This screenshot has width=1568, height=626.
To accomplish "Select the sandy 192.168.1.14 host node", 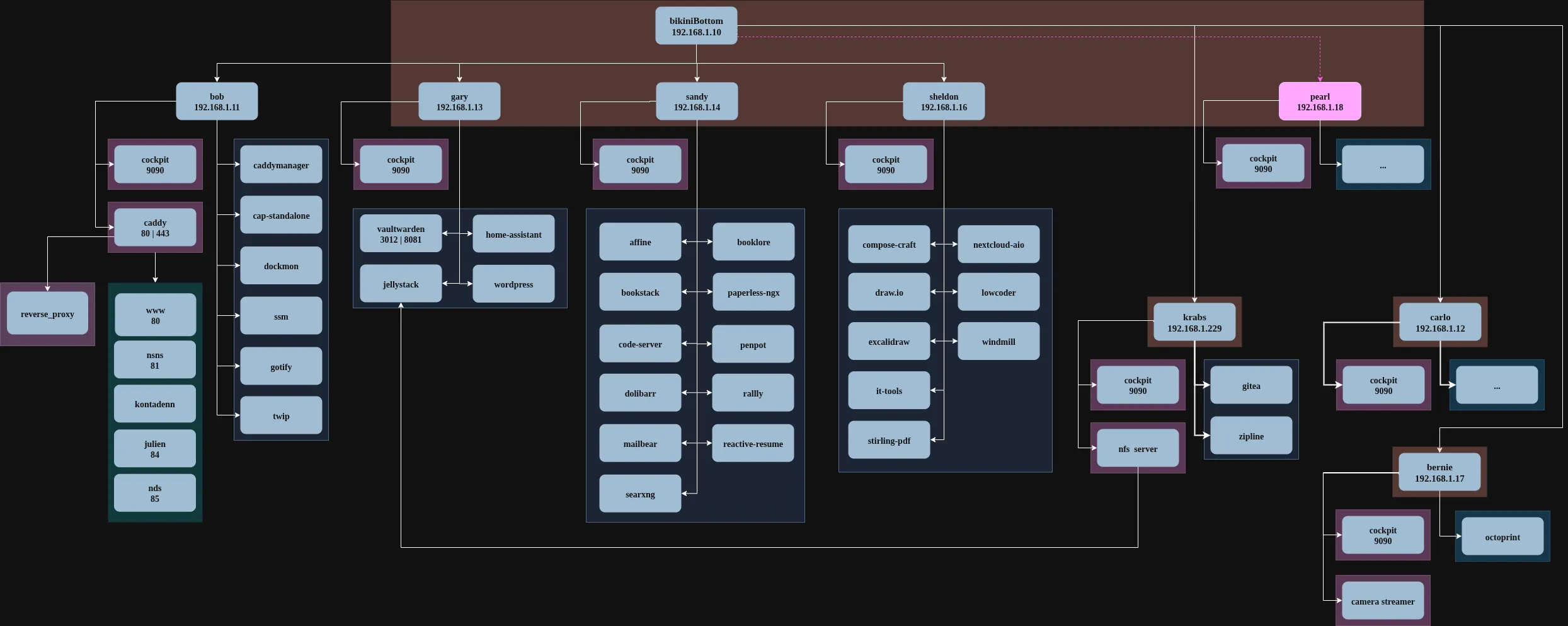I will (697, 101).
